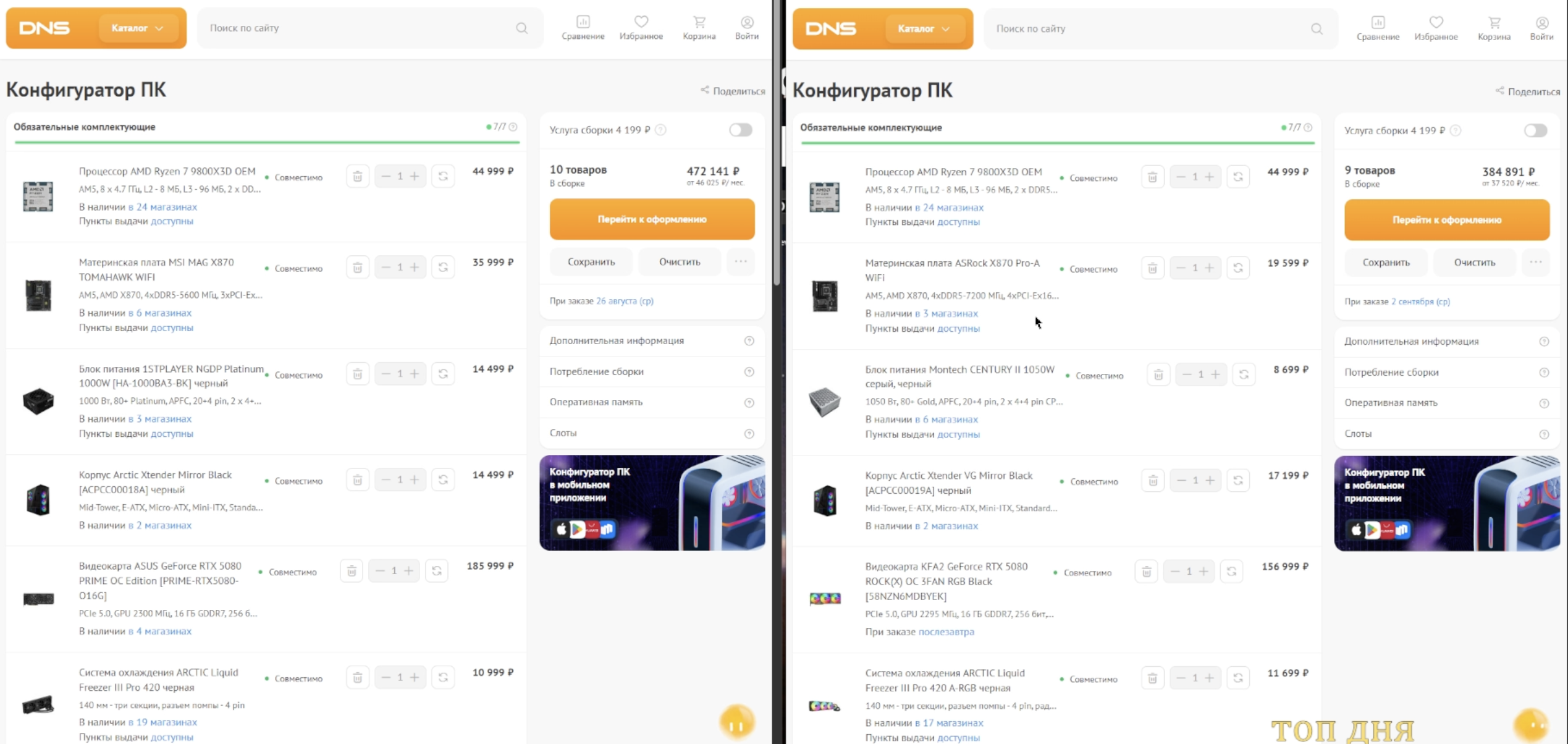
Task: Enable the Услуга сборки toggle in right window
Action: pyautogui.click(x=1535, y=130)
